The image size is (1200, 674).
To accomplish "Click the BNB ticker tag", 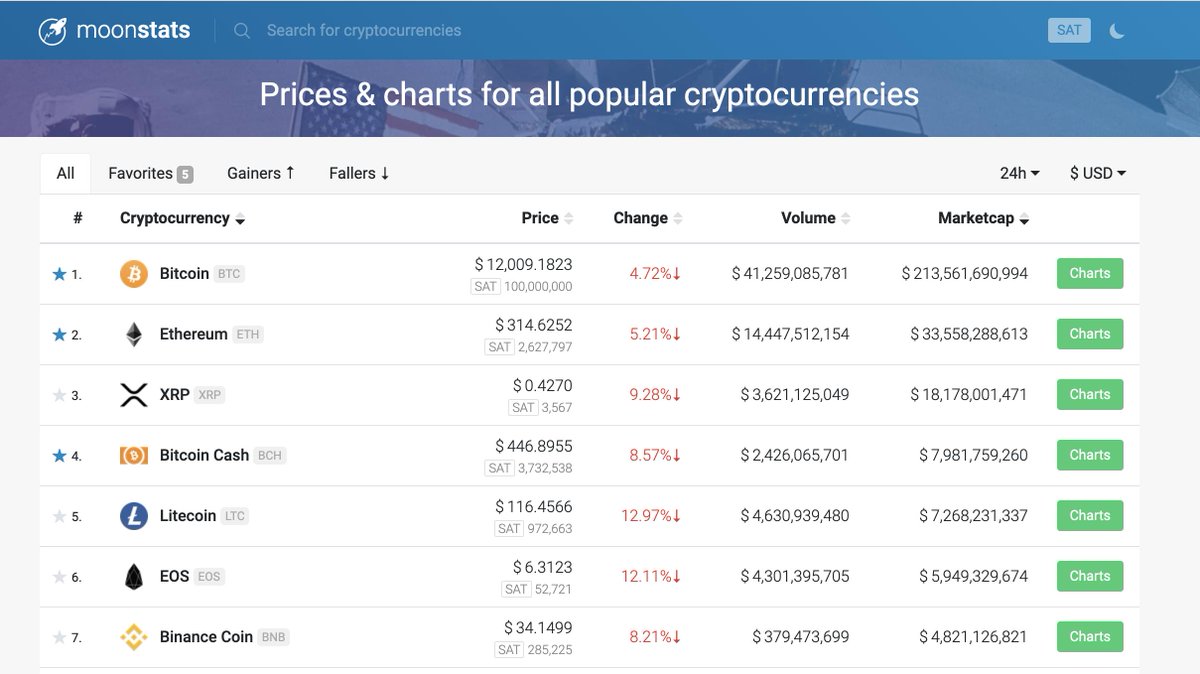I will [273, 637].
